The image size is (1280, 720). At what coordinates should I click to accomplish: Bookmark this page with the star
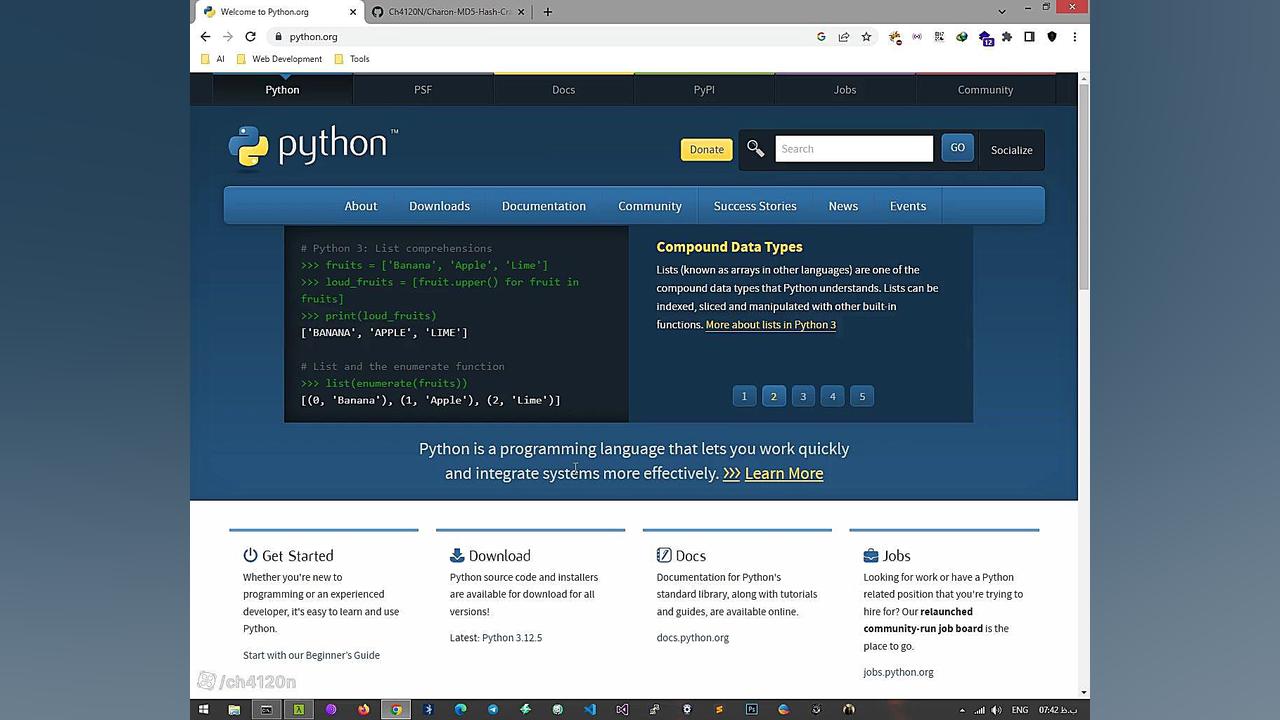[x=866, y=37]
